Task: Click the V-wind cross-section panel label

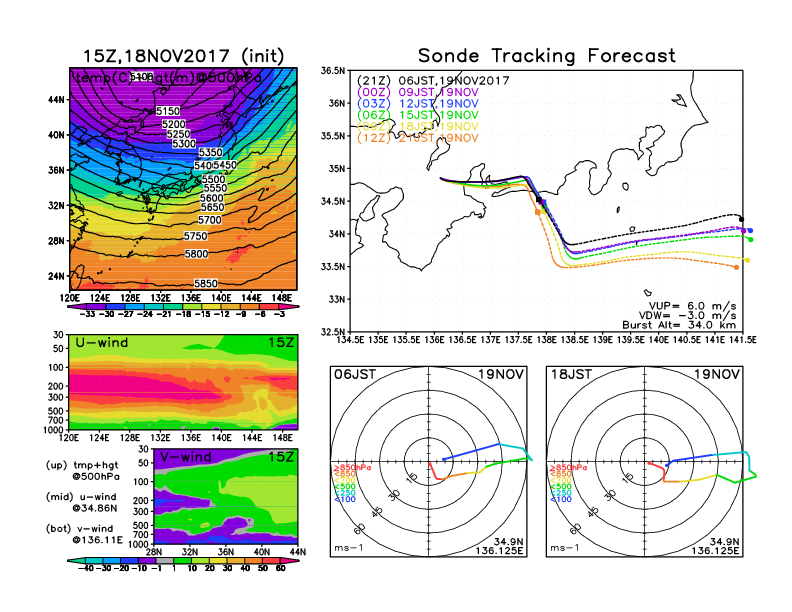Action: point(188,457)
